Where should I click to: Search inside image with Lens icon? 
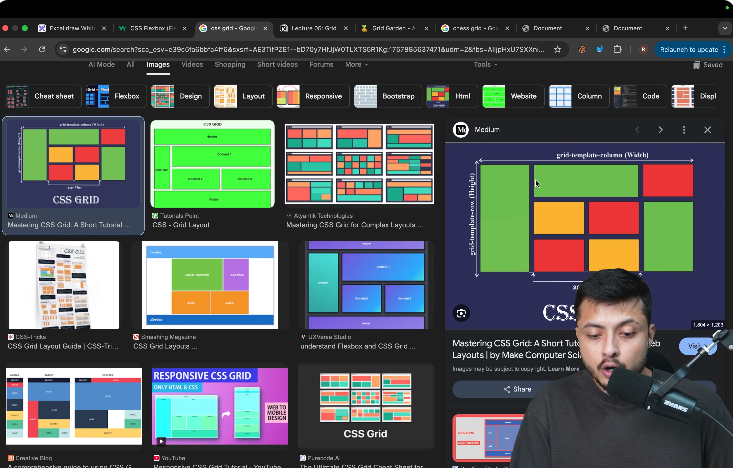(461, 313)
